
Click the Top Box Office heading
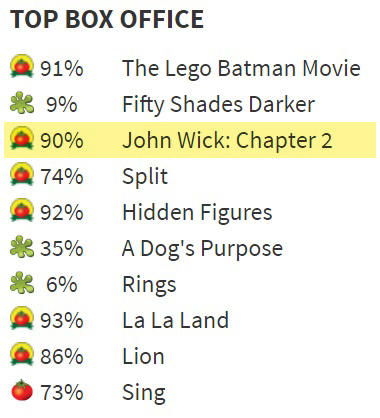(x=107, y=19)
